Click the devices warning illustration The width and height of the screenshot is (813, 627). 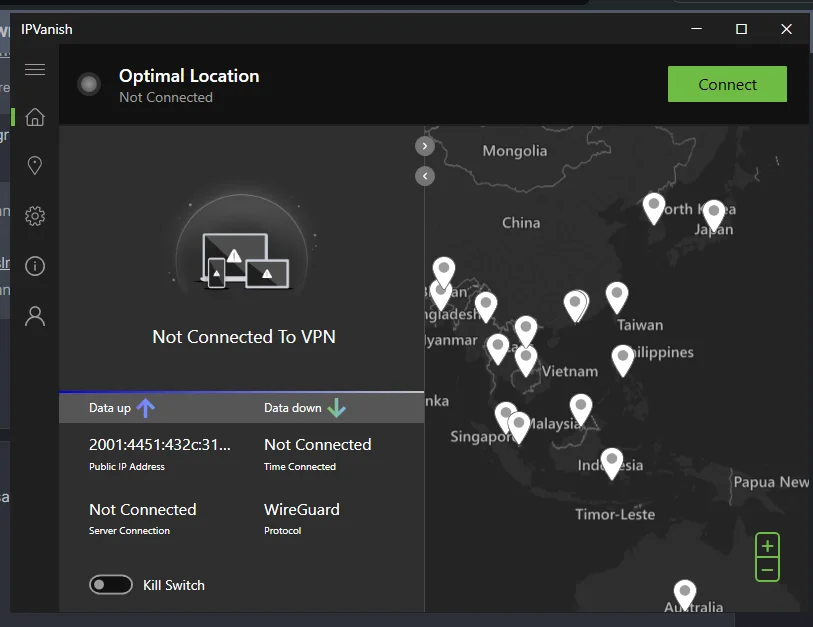(244, 260)
